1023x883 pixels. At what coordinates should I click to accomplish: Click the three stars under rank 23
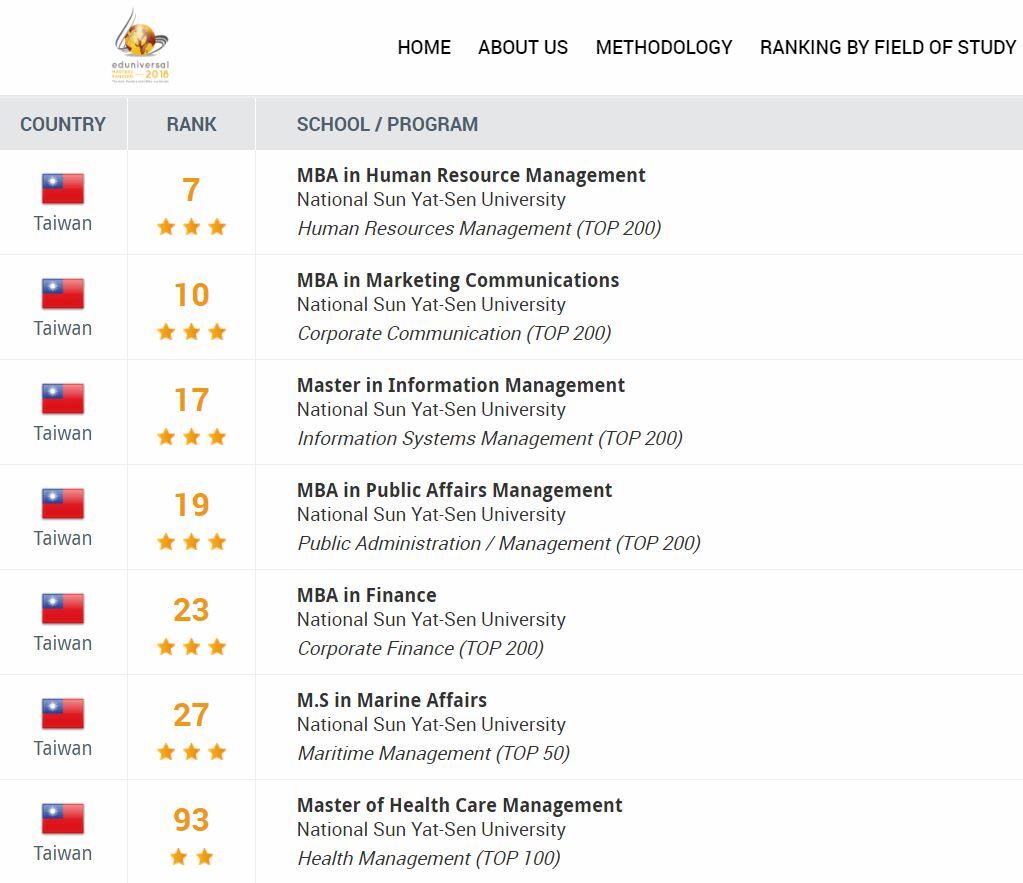tap(191, 647)
